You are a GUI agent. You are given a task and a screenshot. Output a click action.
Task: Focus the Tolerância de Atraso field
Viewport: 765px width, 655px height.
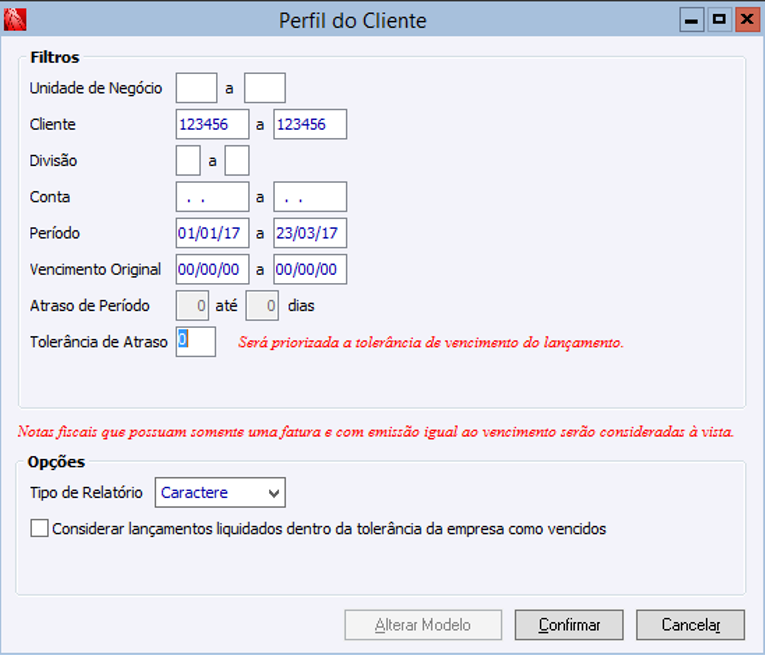tap(196, 342)
